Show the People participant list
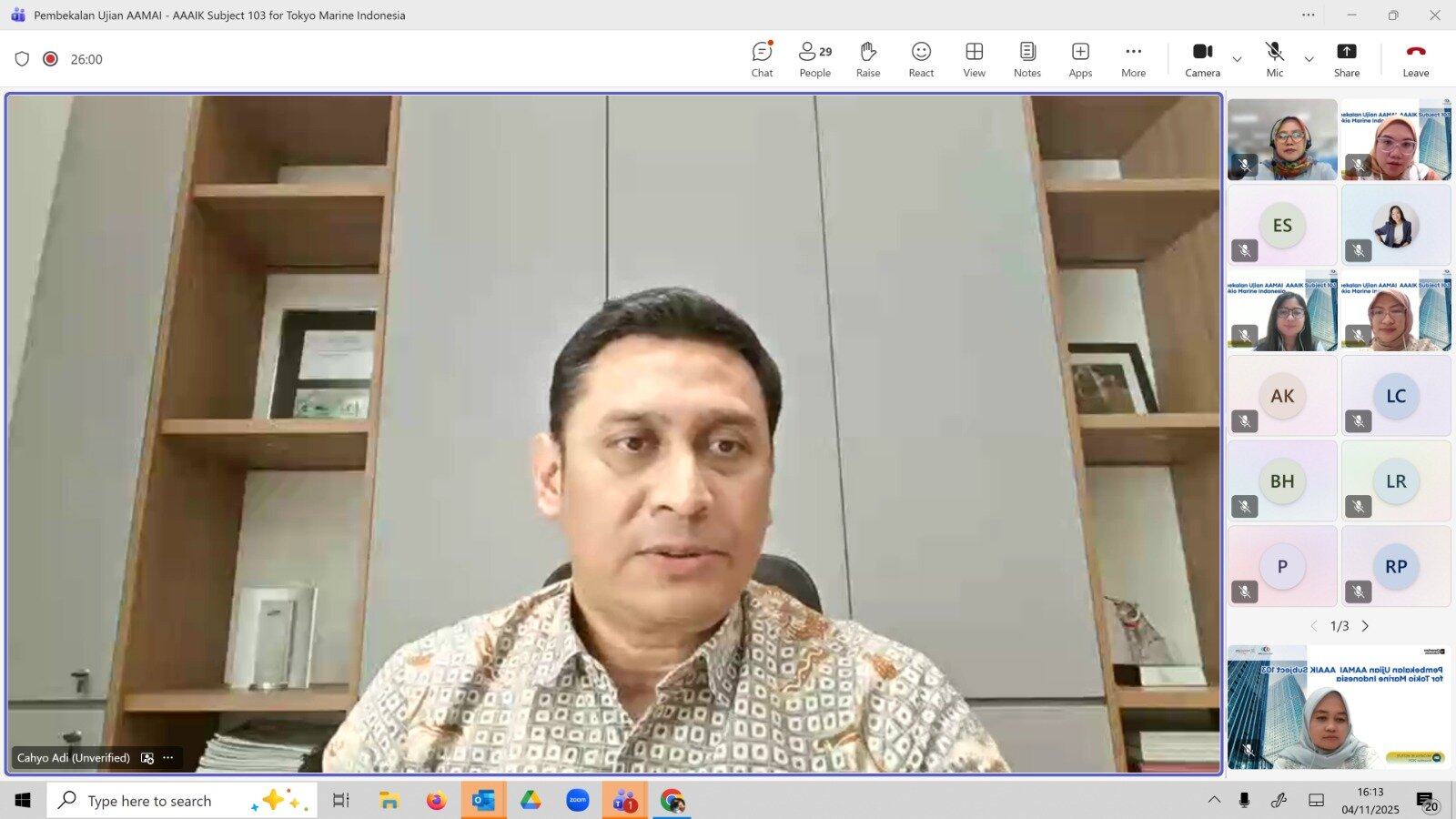The width and height of the screenshot is (1456, 819). [x=814, y=59]
